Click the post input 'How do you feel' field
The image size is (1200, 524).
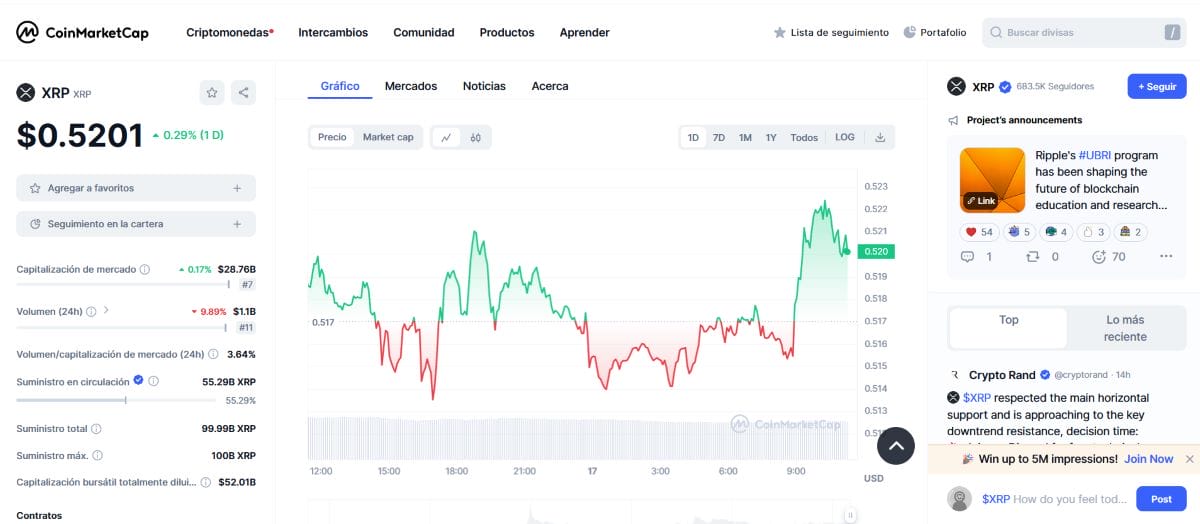coord(1055,499)
